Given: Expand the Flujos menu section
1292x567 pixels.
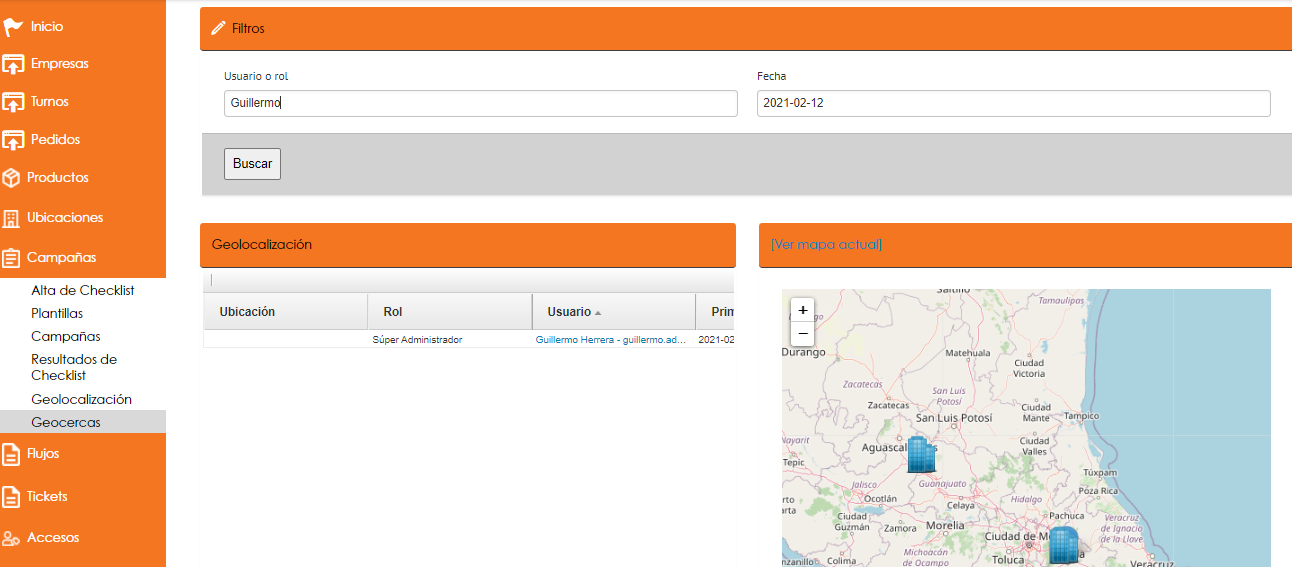Looking at the screenshot, I should (43, 454).
